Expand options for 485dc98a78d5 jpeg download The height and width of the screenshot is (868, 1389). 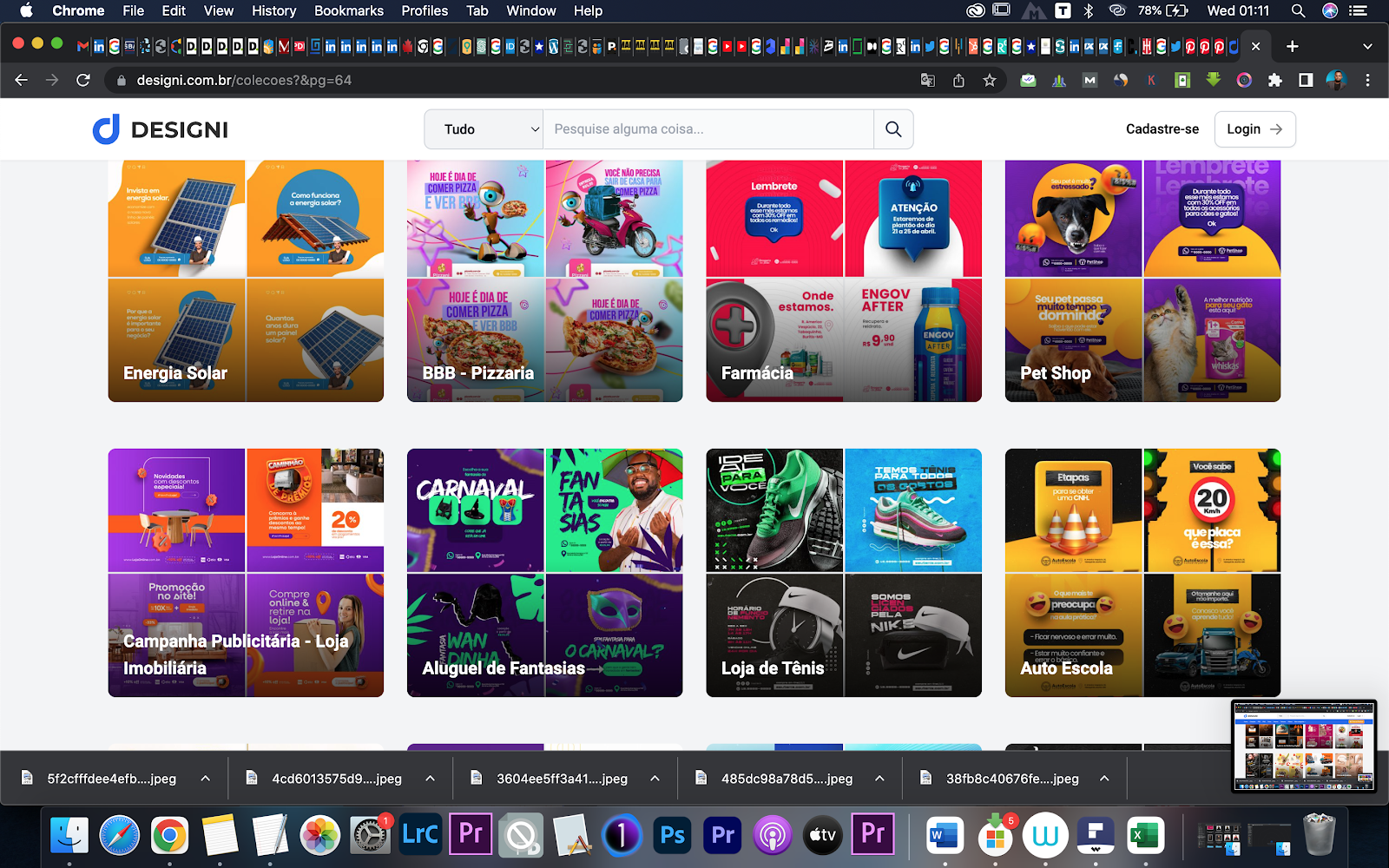click(879, 779)
